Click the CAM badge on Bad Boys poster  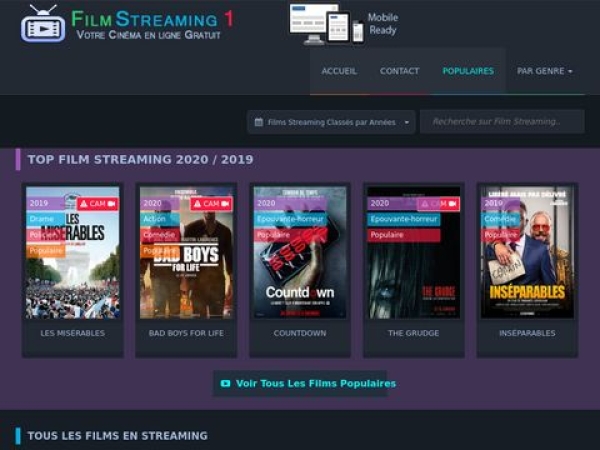(211, 204)
